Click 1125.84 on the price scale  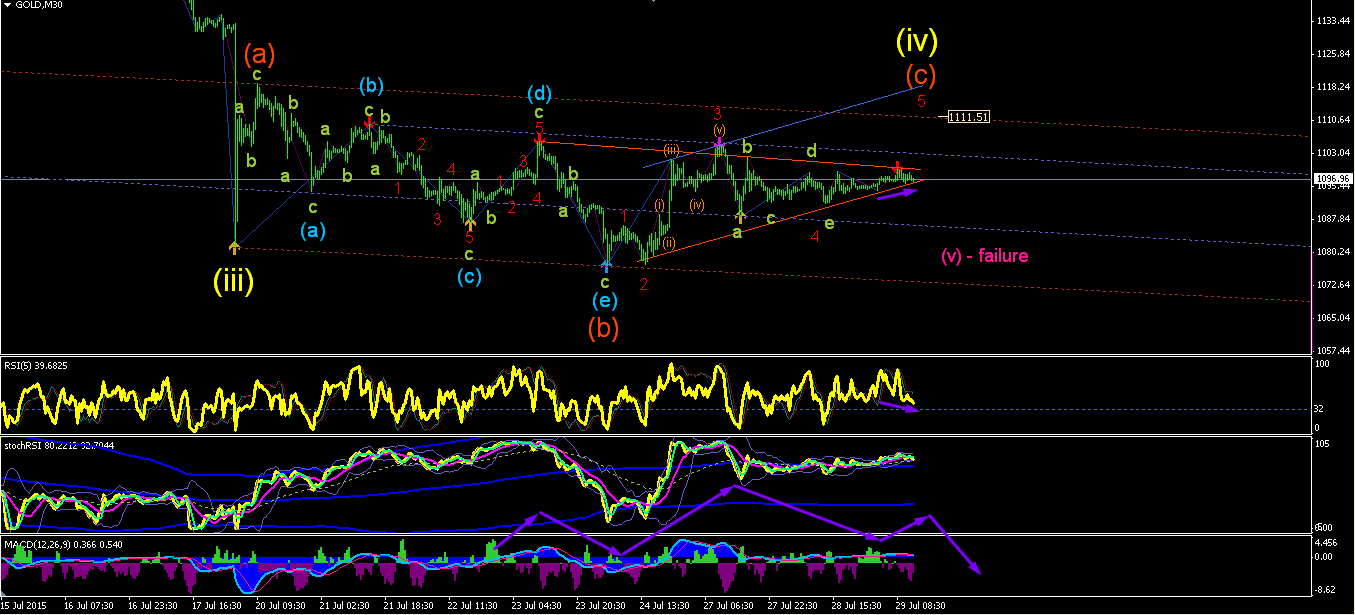(x=1332, y=53)
